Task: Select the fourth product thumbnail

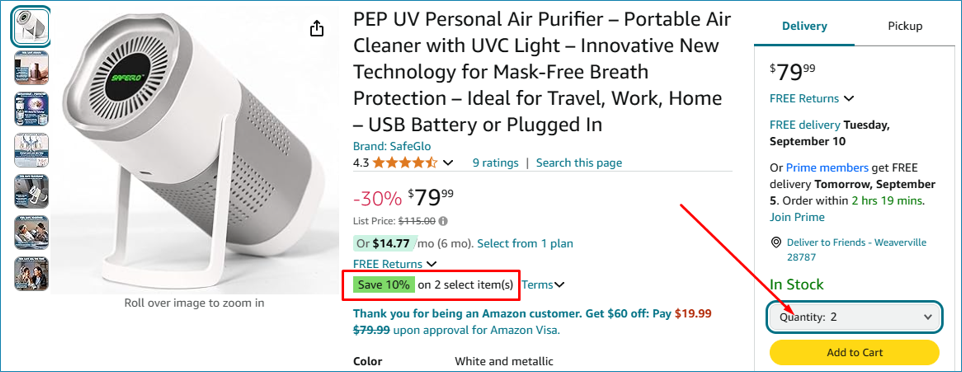Action: click(x=31, y=150)
